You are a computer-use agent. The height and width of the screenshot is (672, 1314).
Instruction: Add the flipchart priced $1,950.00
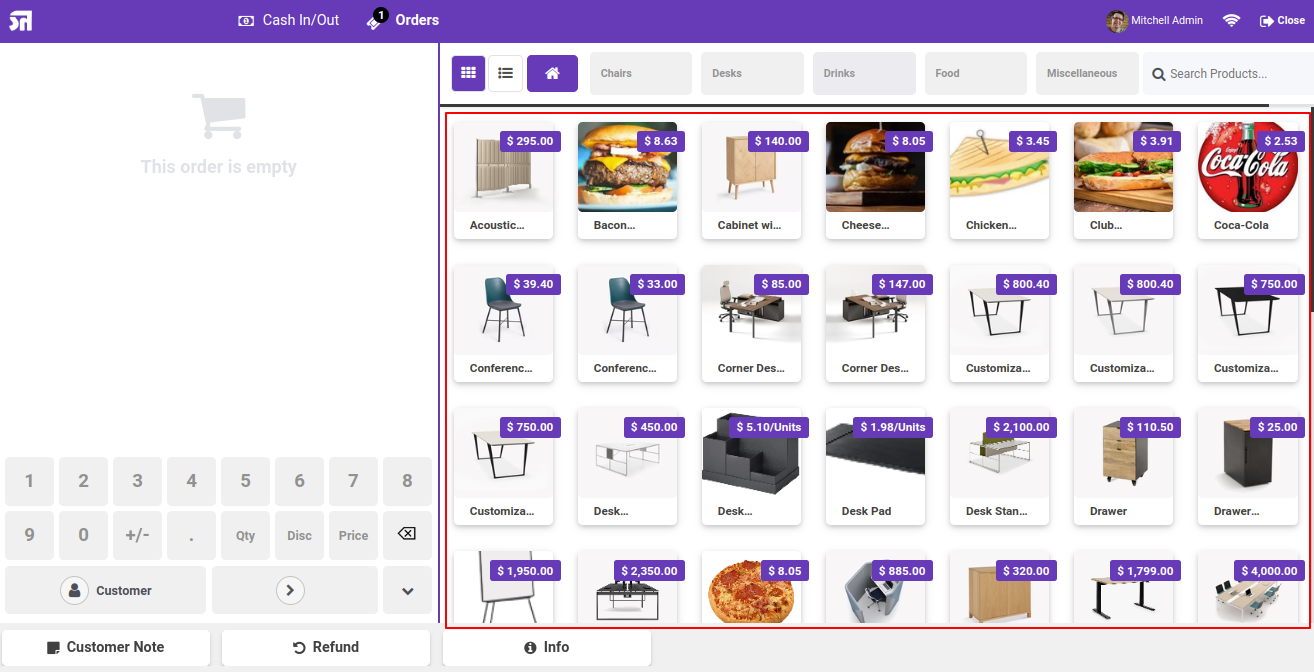tap(504, 589)
